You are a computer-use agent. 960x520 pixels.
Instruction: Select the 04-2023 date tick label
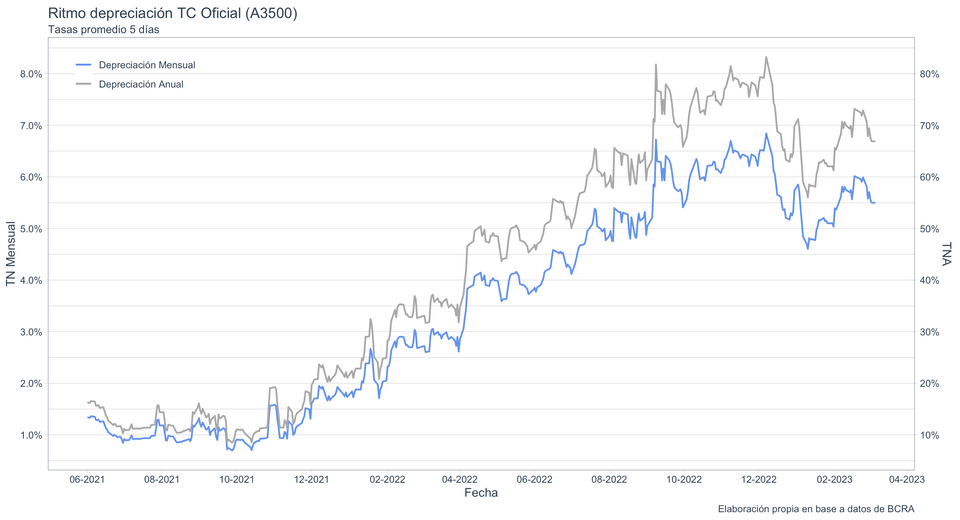coord(907,479)
